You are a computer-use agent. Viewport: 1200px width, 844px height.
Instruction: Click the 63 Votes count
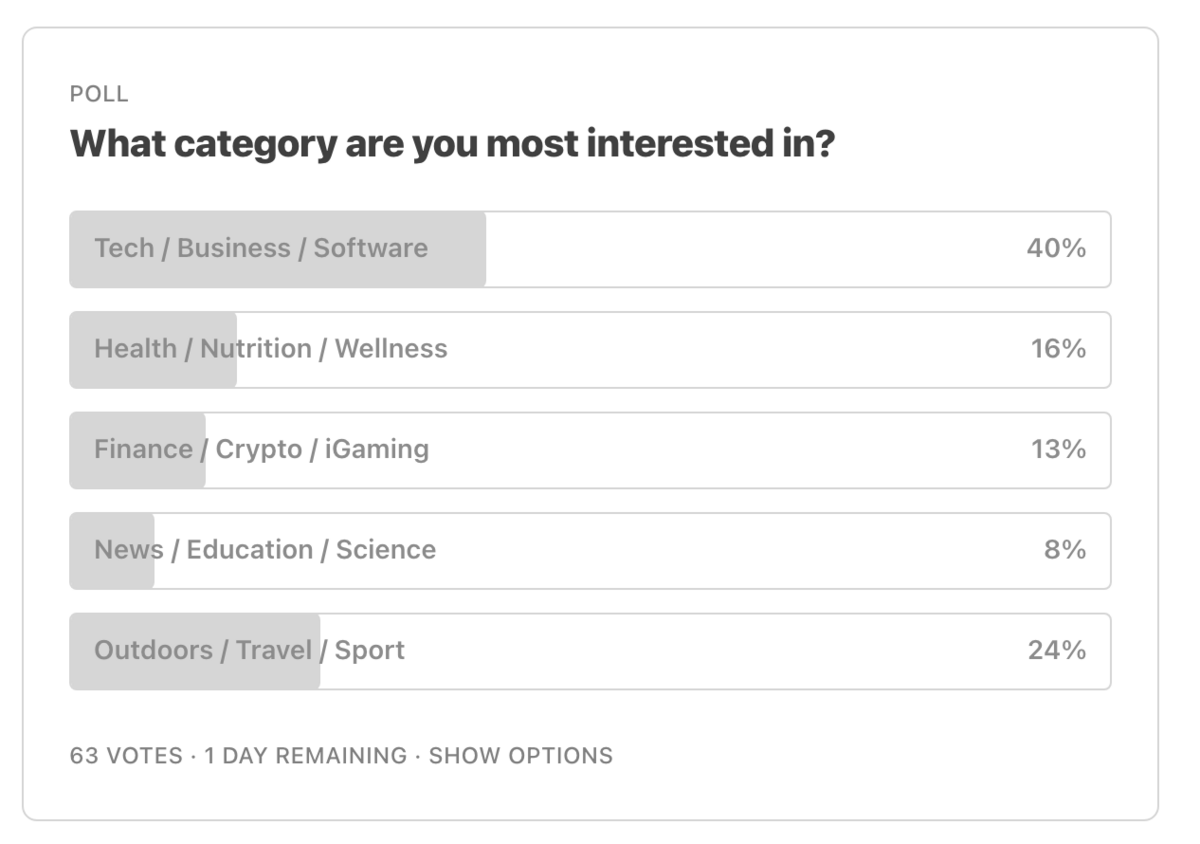click(126, 756)
